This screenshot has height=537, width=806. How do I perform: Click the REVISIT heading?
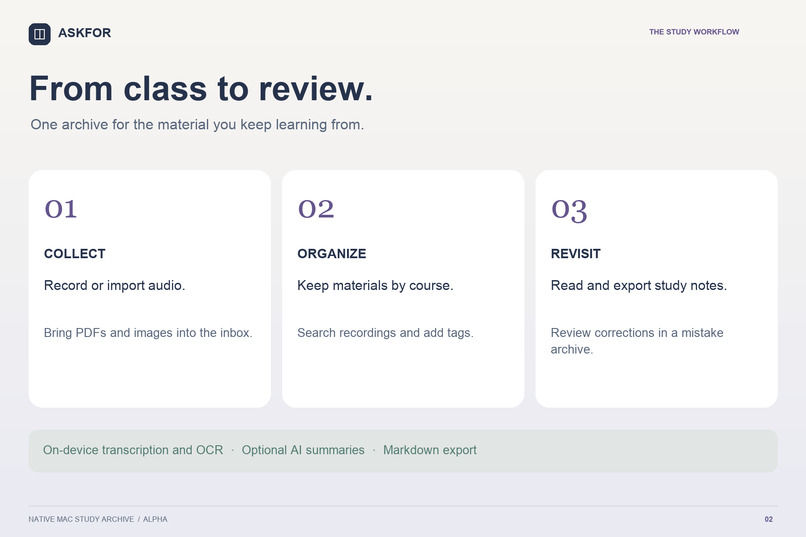pos(576,254)
